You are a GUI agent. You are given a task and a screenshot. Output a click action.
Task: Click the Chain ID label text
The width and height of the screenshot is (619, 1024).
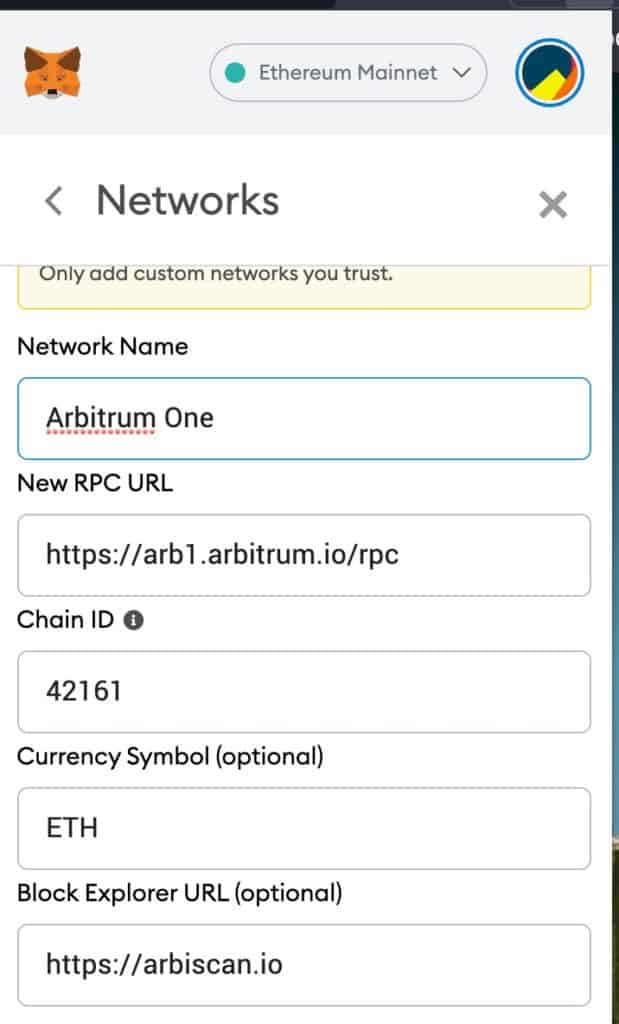(65, 620)
